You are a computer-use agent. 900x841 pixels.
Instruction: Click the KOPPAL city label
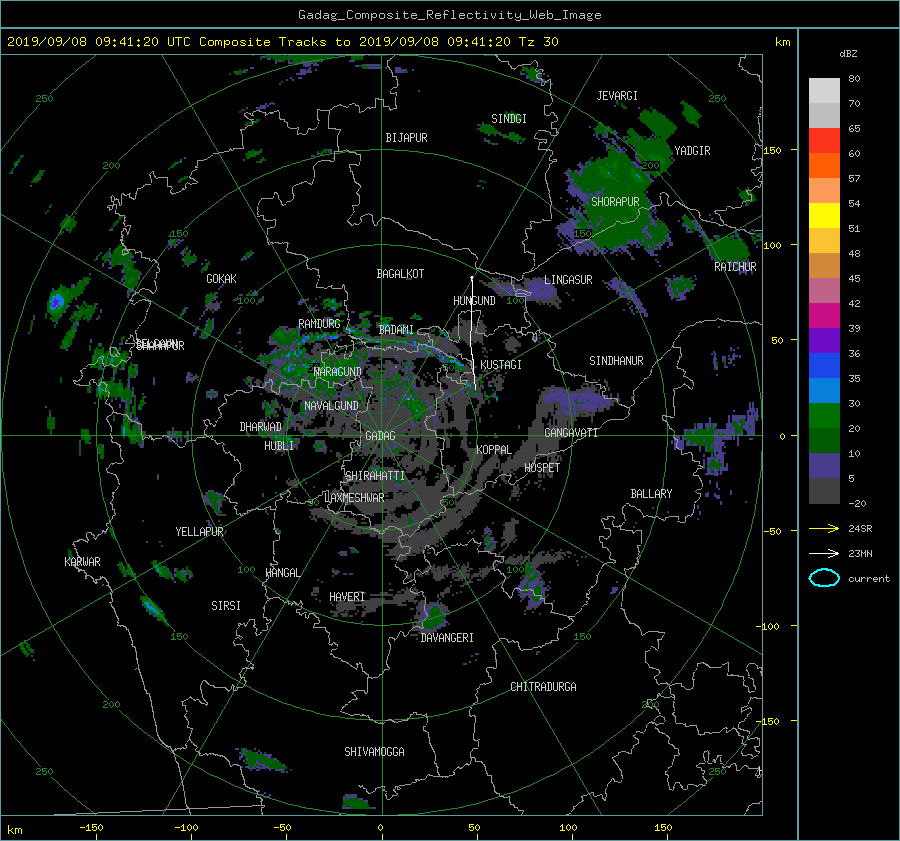494,449
